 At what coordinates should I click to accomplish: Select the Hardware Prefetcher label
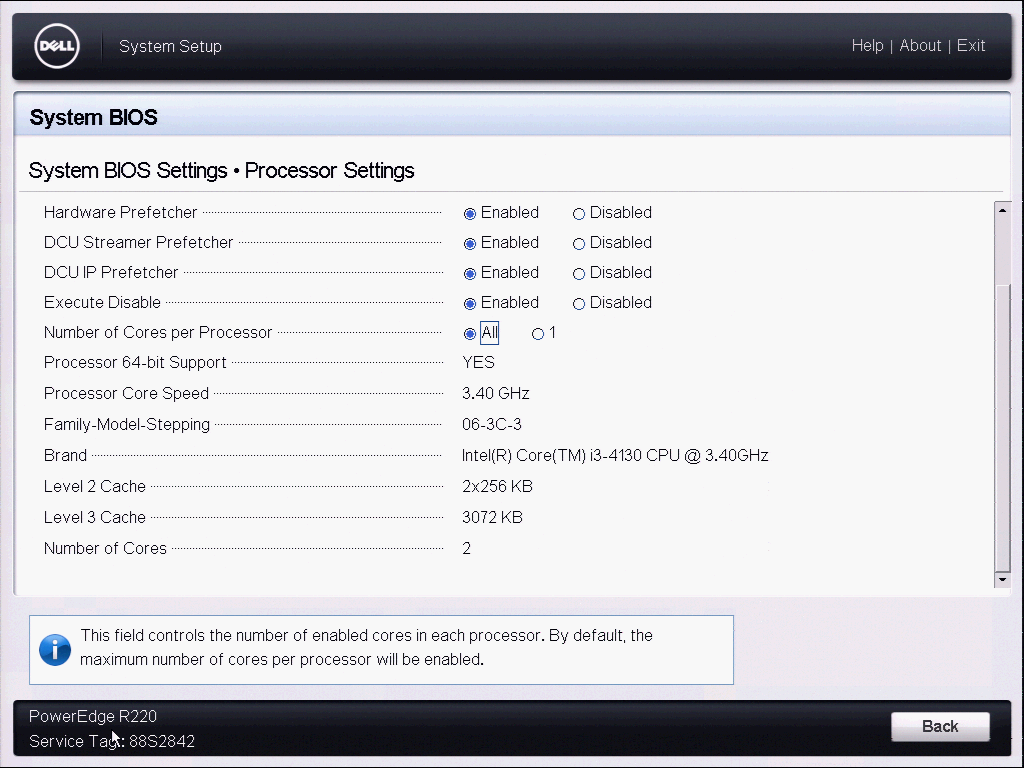[x=120, y=212]
